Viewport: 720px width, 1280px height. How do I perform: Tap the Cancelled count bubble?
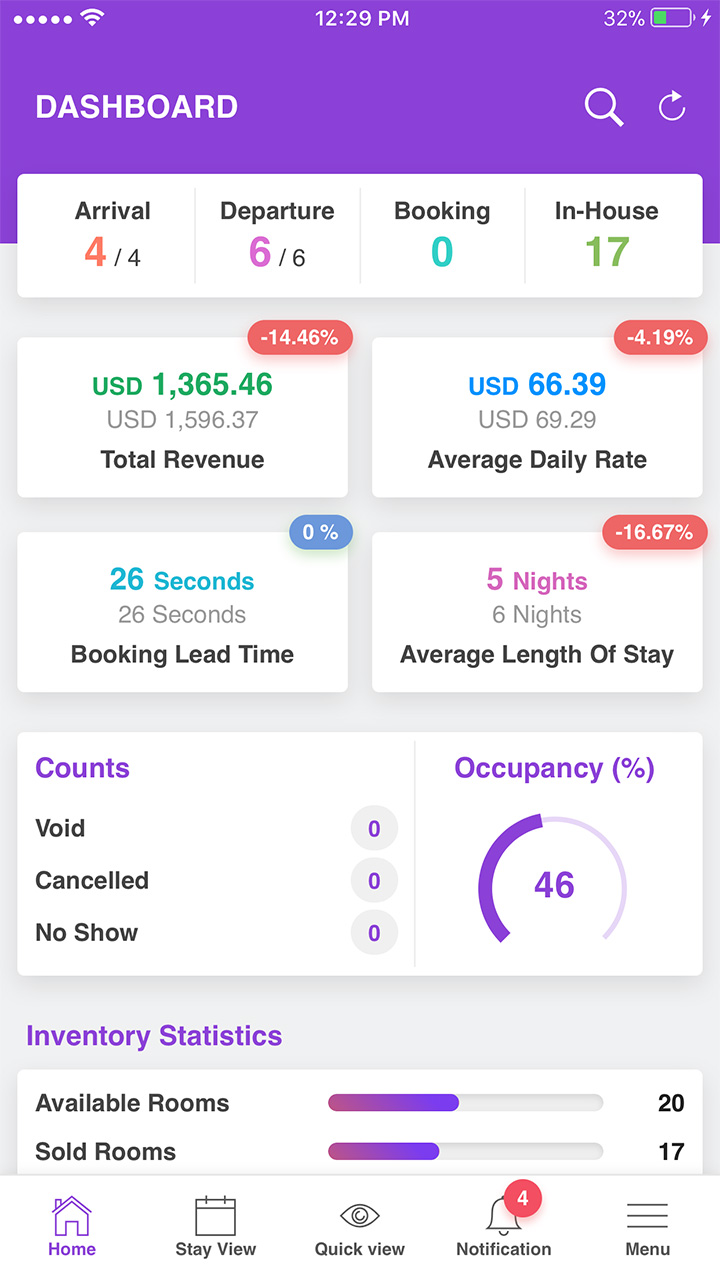[x=374, y=881]
